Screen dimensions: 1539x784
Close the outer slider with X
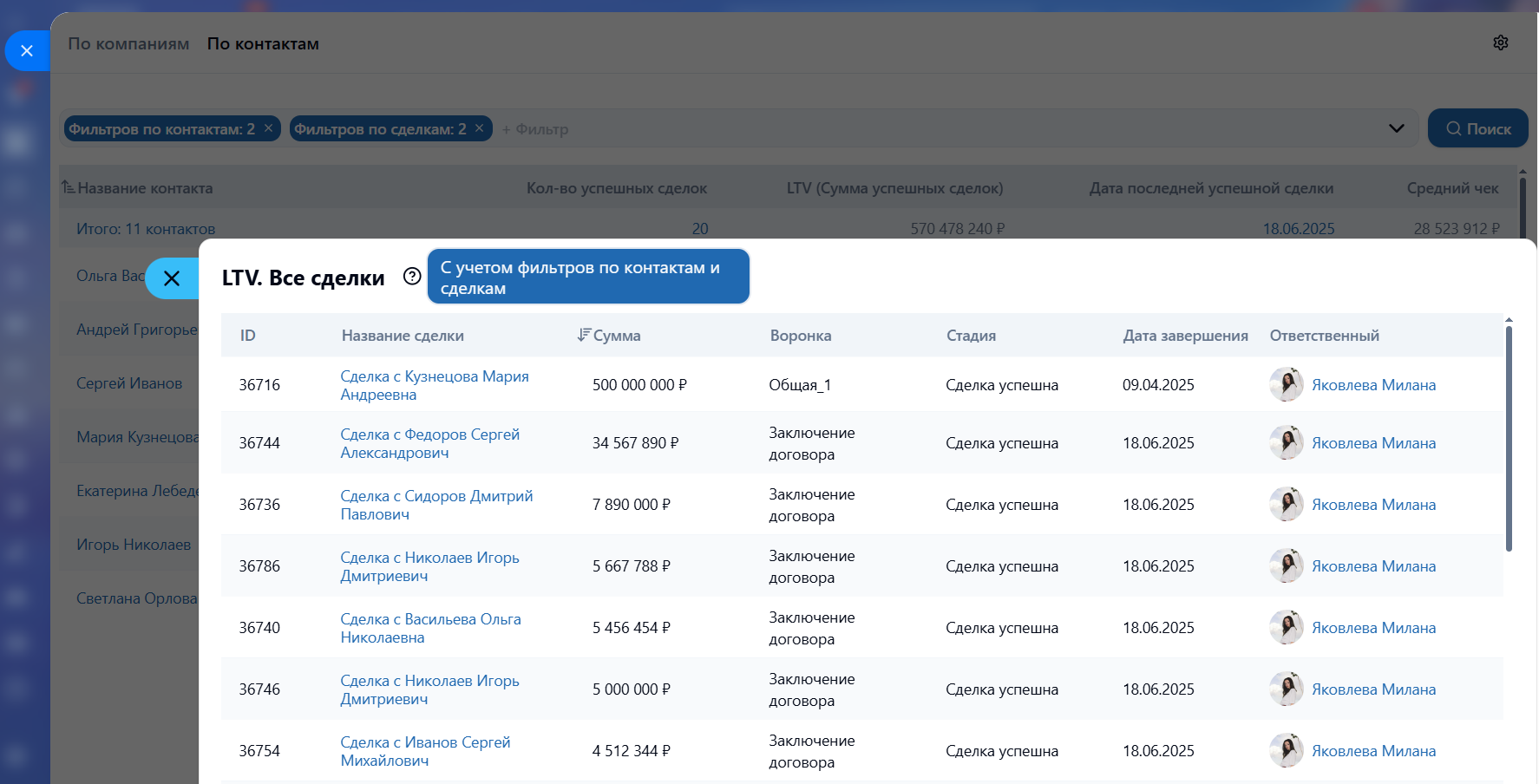27,51
